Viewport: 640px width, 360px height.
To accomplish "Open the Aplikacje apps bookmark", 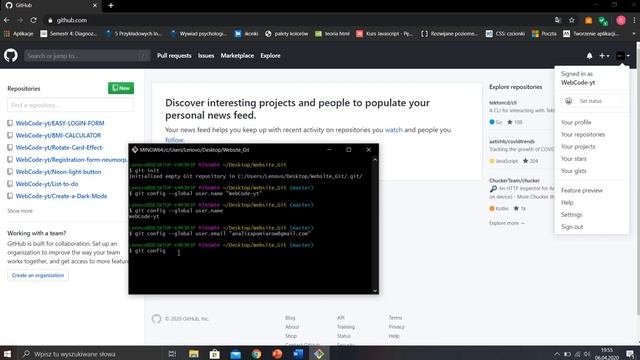I will pyautogui.click(x=18, y=34).
